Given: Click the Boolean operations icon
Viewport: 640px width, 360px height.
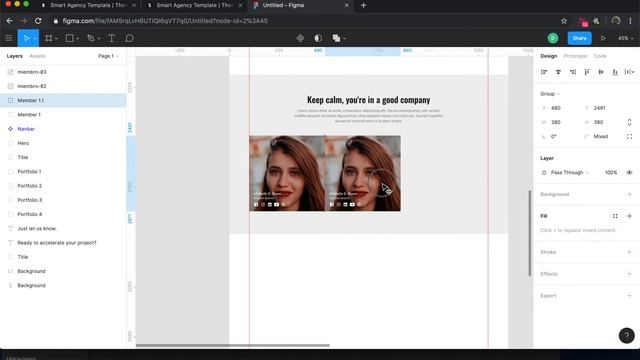Looking at the screenshot, I should [336, 38].
